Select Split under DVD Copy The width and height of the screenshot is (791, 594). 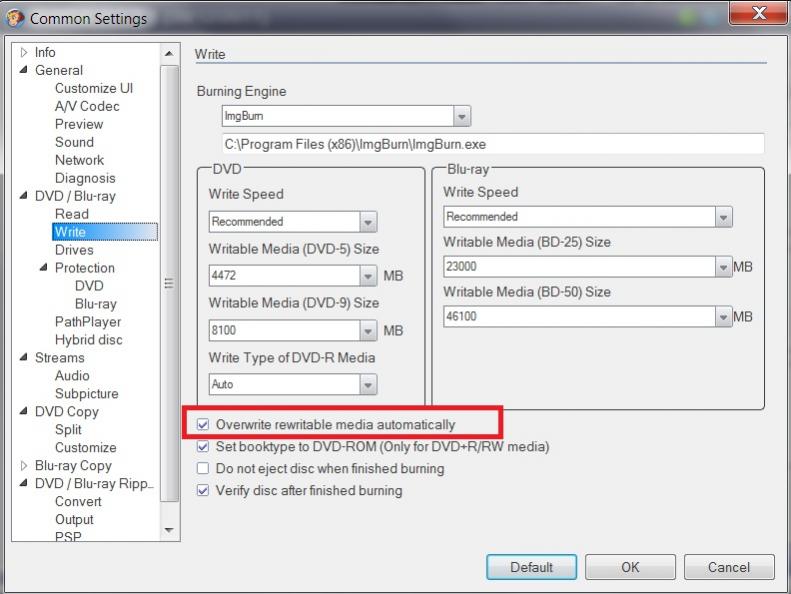pos(68,429)
